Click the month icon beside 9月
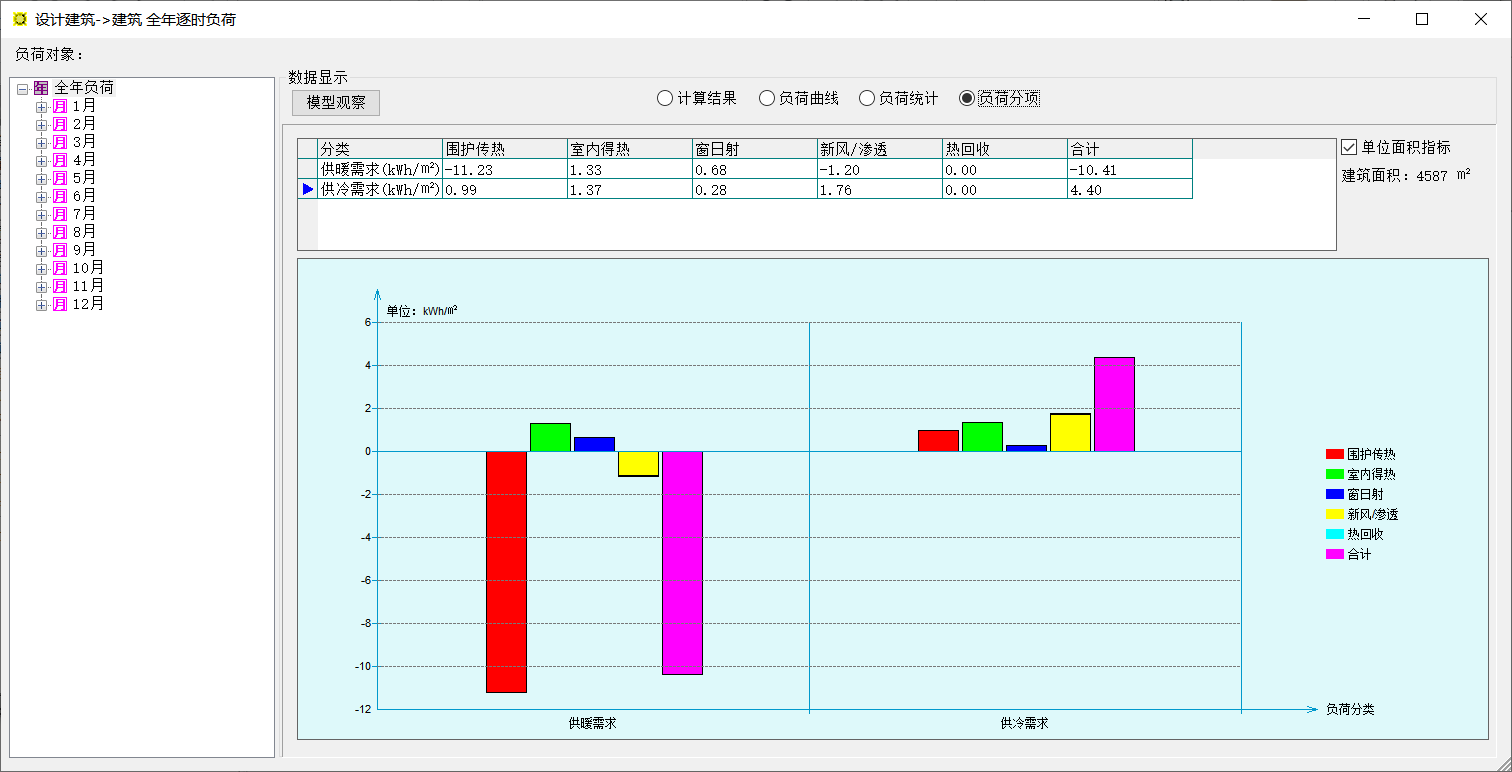Image resolution: width=1512 pixels, height=772 pixels. click(x=60, y=250)
